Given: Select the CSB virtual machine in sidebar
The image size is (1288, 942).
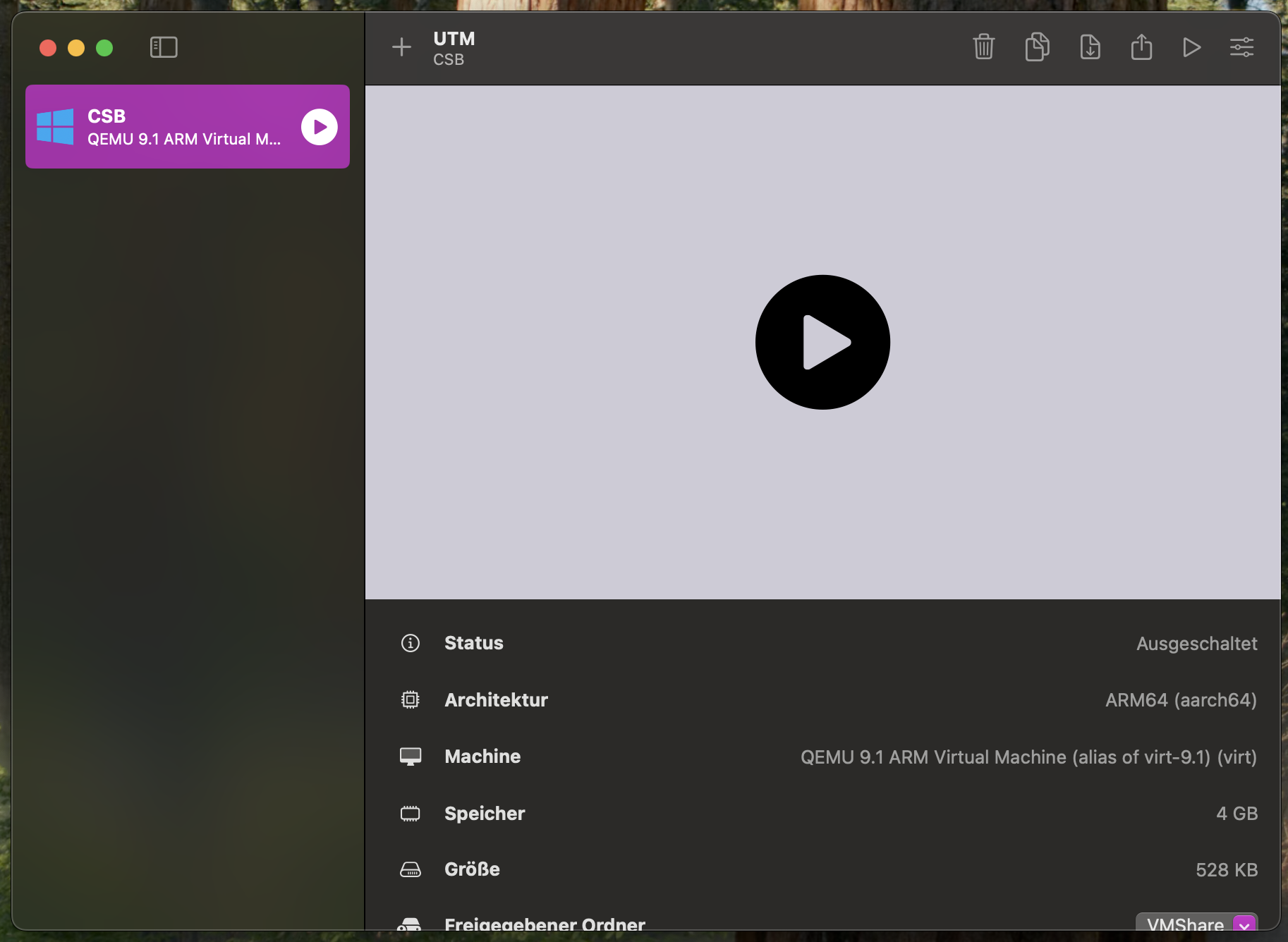Looking at the screenshot, I should click(x=188, y=127).
